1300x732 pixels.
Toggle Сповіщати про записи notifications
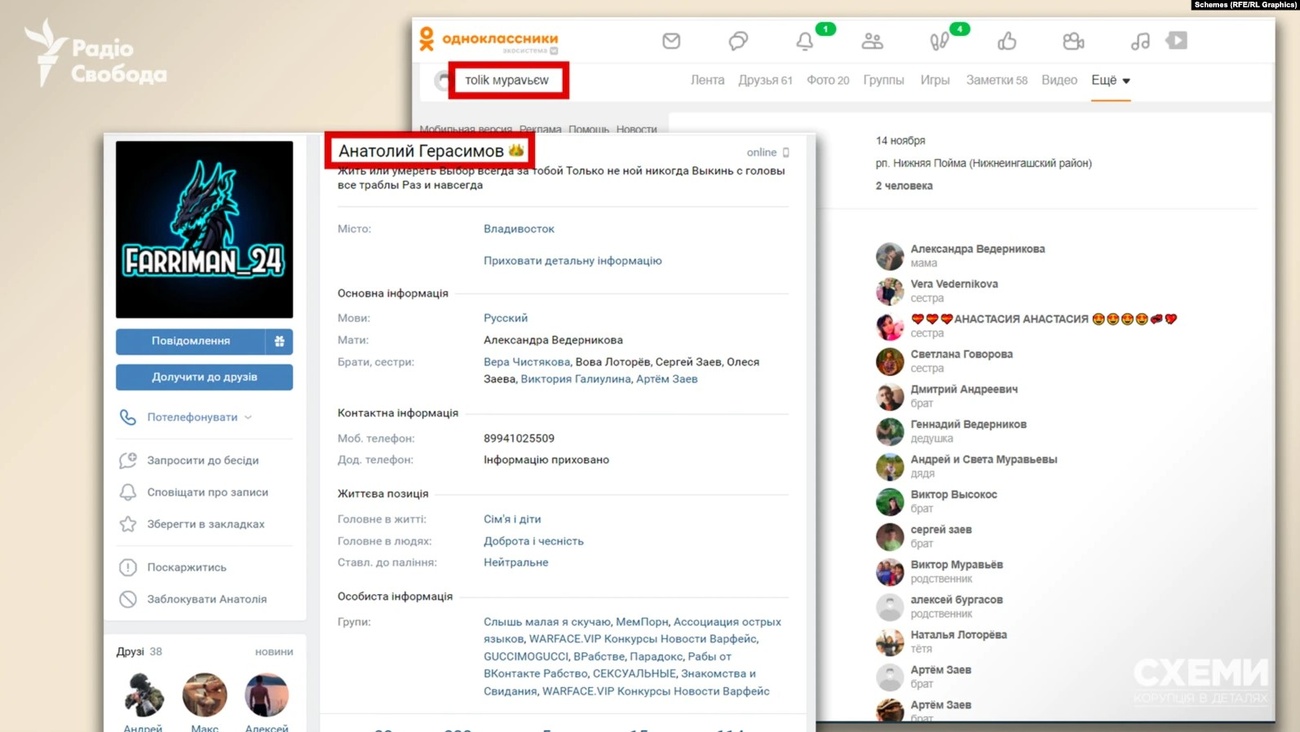(207, 492)
